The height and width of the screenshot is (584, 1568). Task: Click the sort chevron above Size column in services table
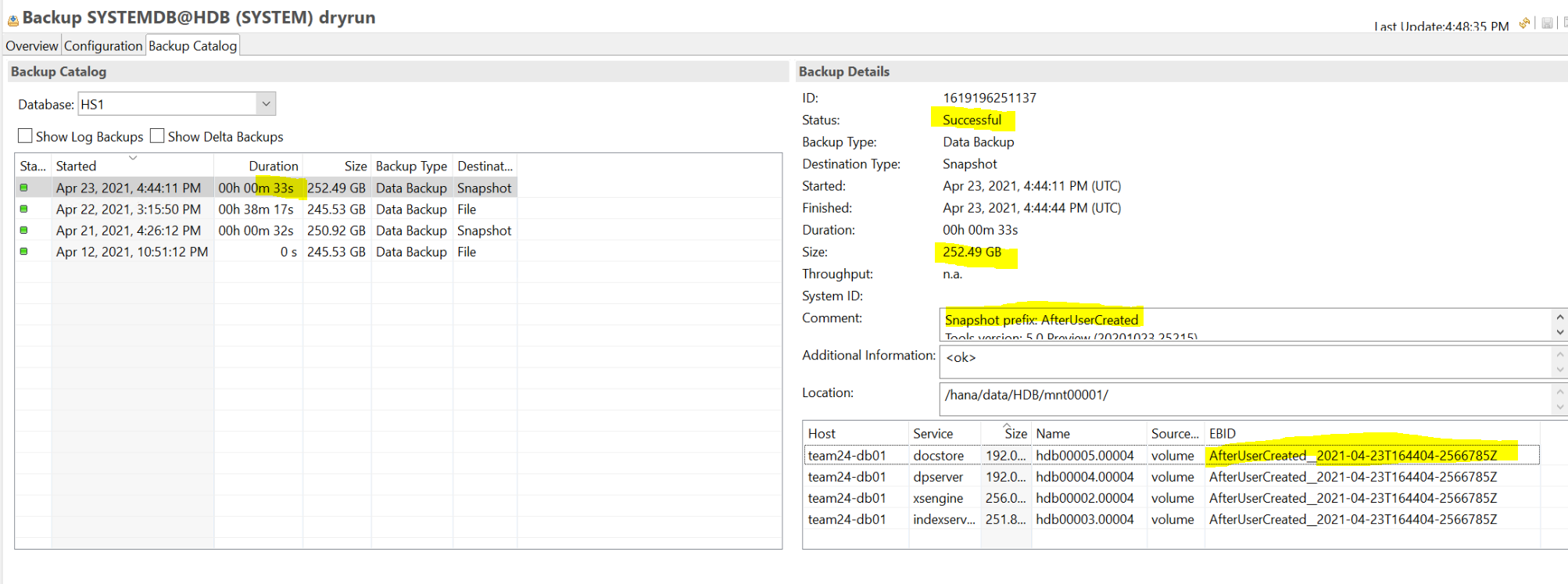[1008, 426]
